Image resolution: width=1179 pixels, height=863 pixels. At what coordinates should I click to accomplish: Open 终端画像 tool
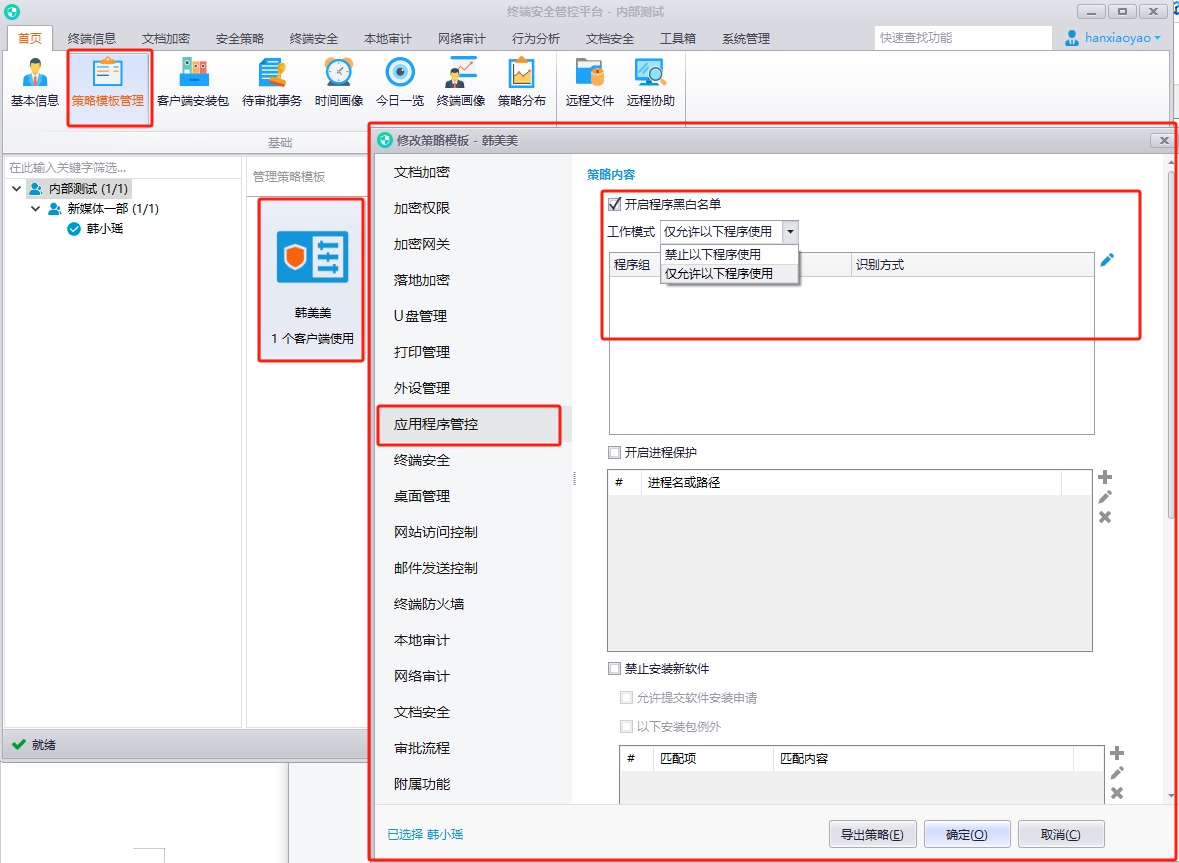pos(461,83)
